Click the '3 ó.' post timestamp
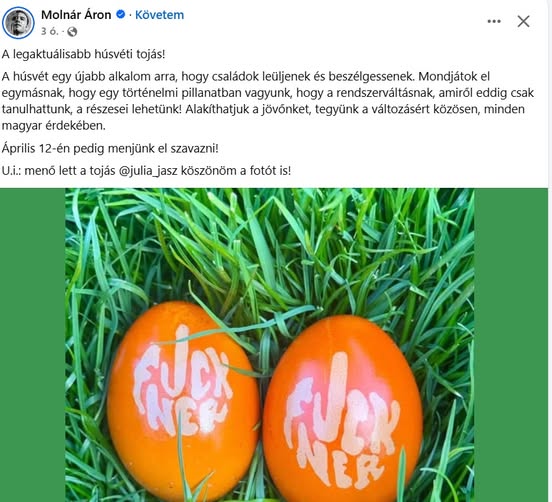Screen dimensions: 552x502 tap(49, 32)
